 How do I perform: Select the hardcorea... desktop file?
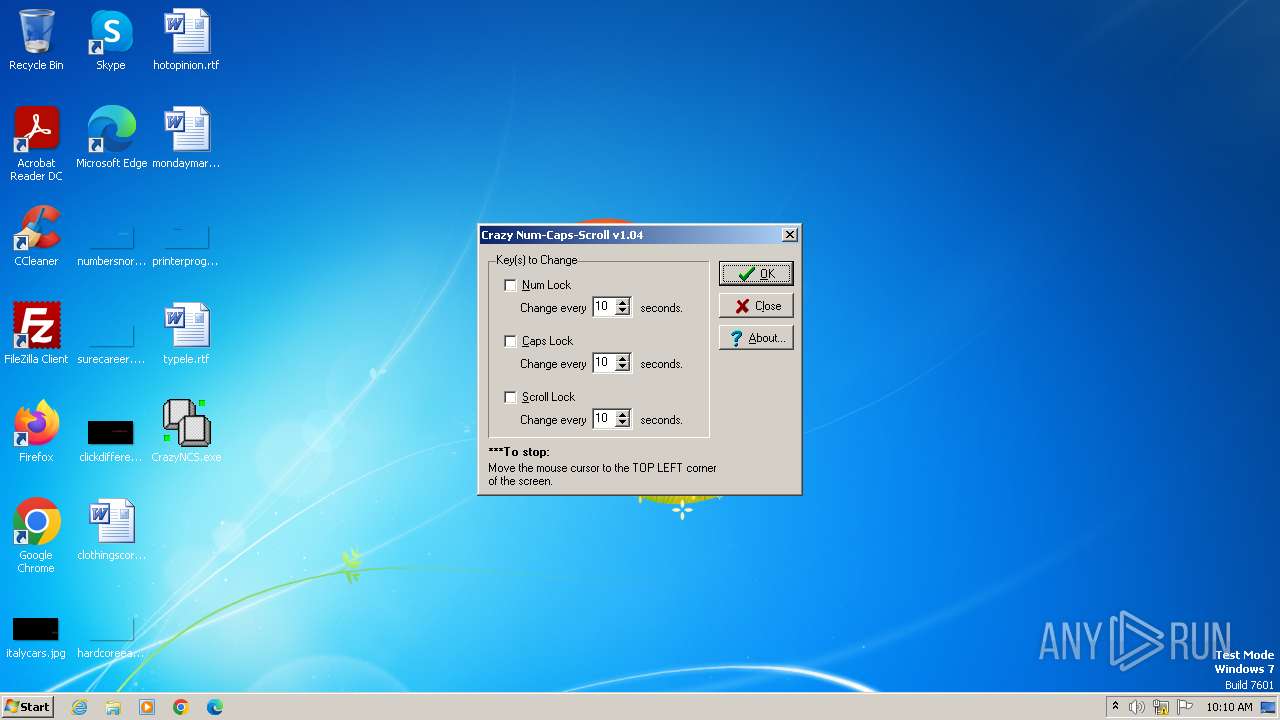pos(111,635)
